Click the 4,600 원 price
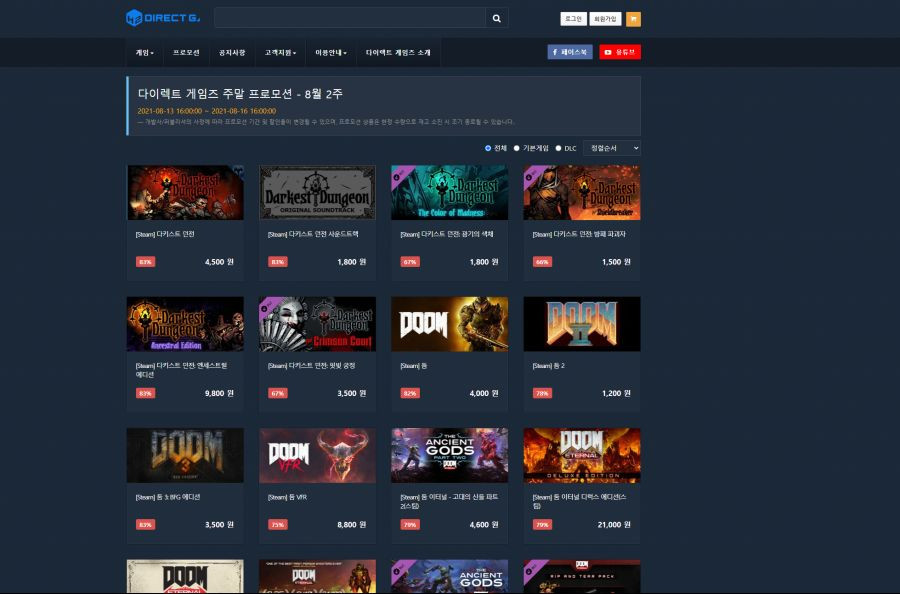Viewport: 900px width, 594px height. click(x=484, y=525)
